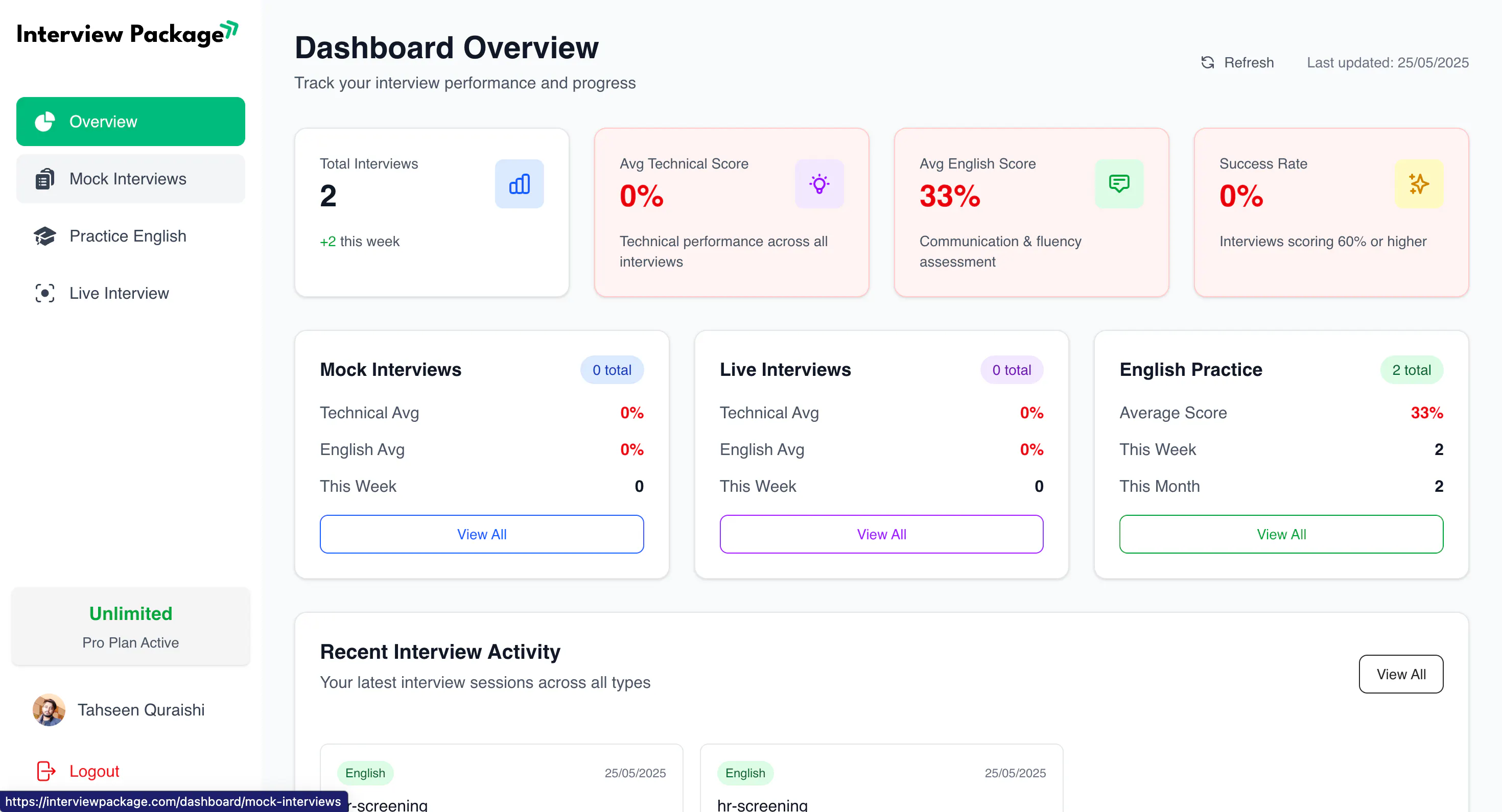
Task: Click the Success Rate sparkle icon
Action: [x=1419, y=184]
